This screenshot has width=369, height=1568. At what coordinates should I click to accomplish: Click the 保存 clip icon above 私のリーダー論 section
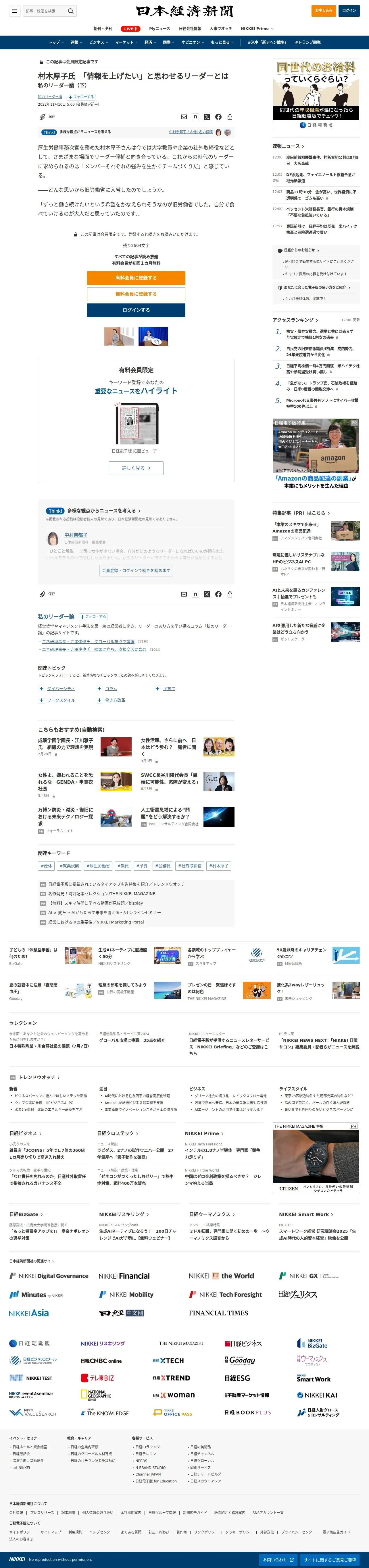point(43,593)
